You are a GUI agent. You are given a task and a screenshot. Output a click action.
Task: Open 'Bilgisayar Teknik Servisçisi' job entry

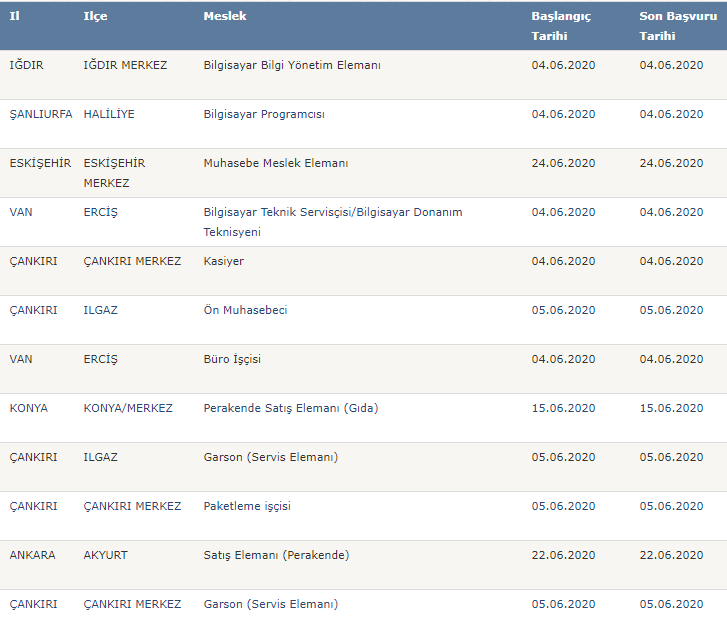pos(333,222)
